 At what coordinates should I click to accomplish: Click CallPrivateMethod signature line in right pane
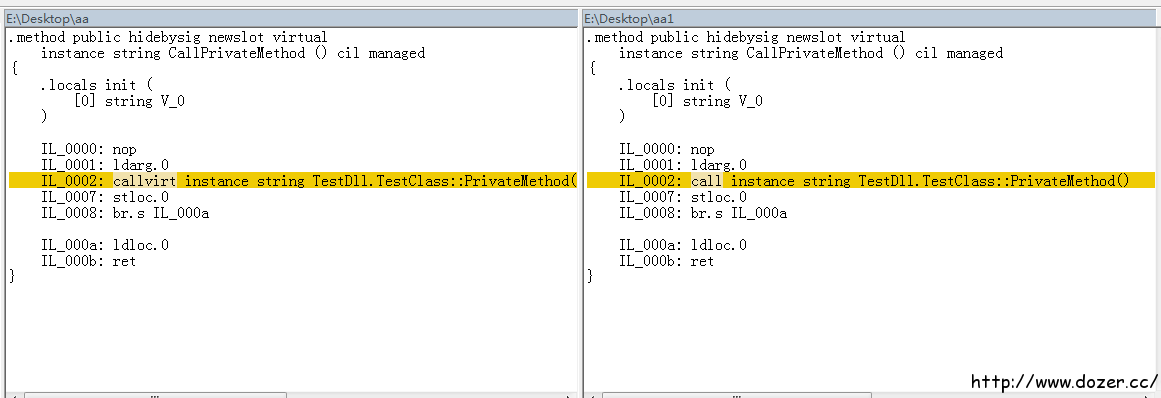pos(811,53)
